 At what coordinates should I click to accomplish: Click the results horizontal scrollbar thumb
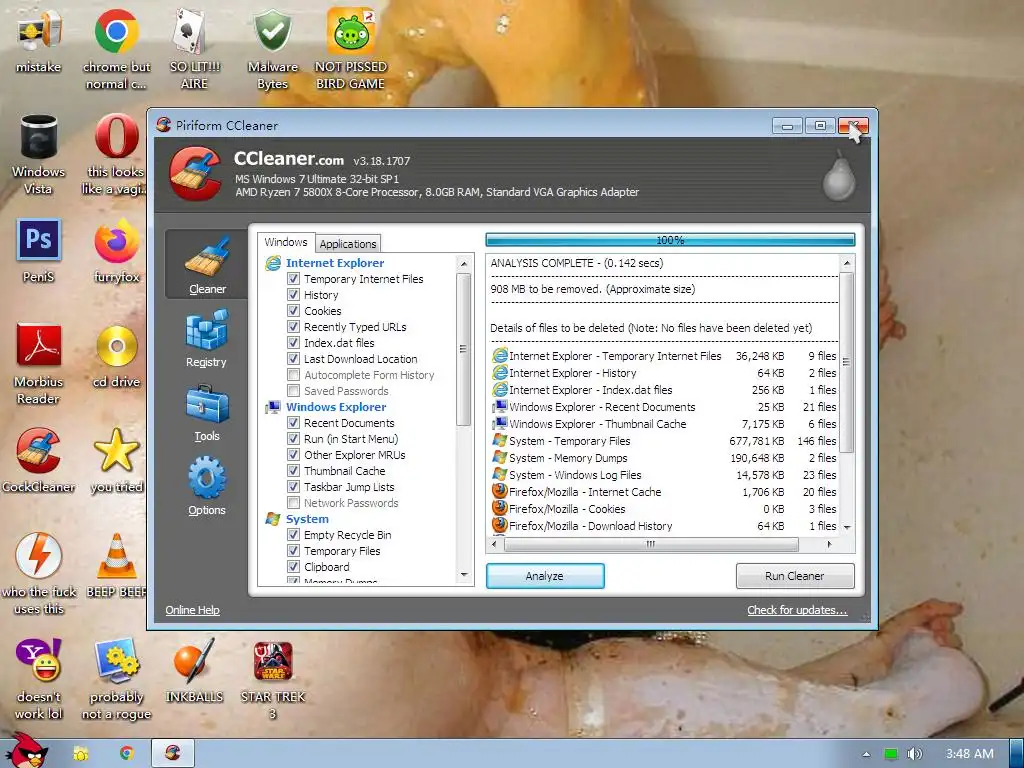pyautogui.click(x=651, y=544)
